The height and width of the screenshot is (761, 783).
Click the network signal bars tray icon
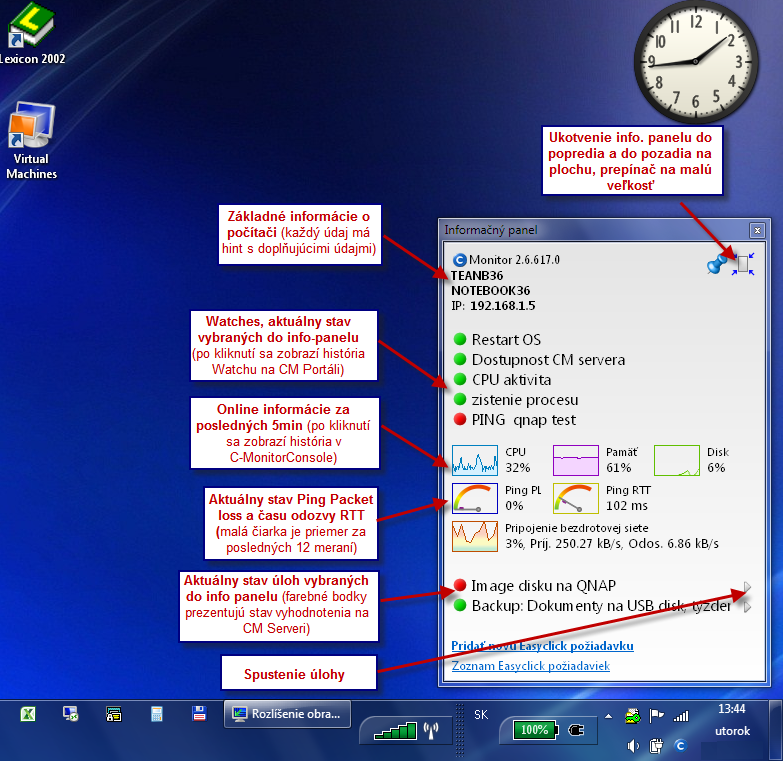681,717
